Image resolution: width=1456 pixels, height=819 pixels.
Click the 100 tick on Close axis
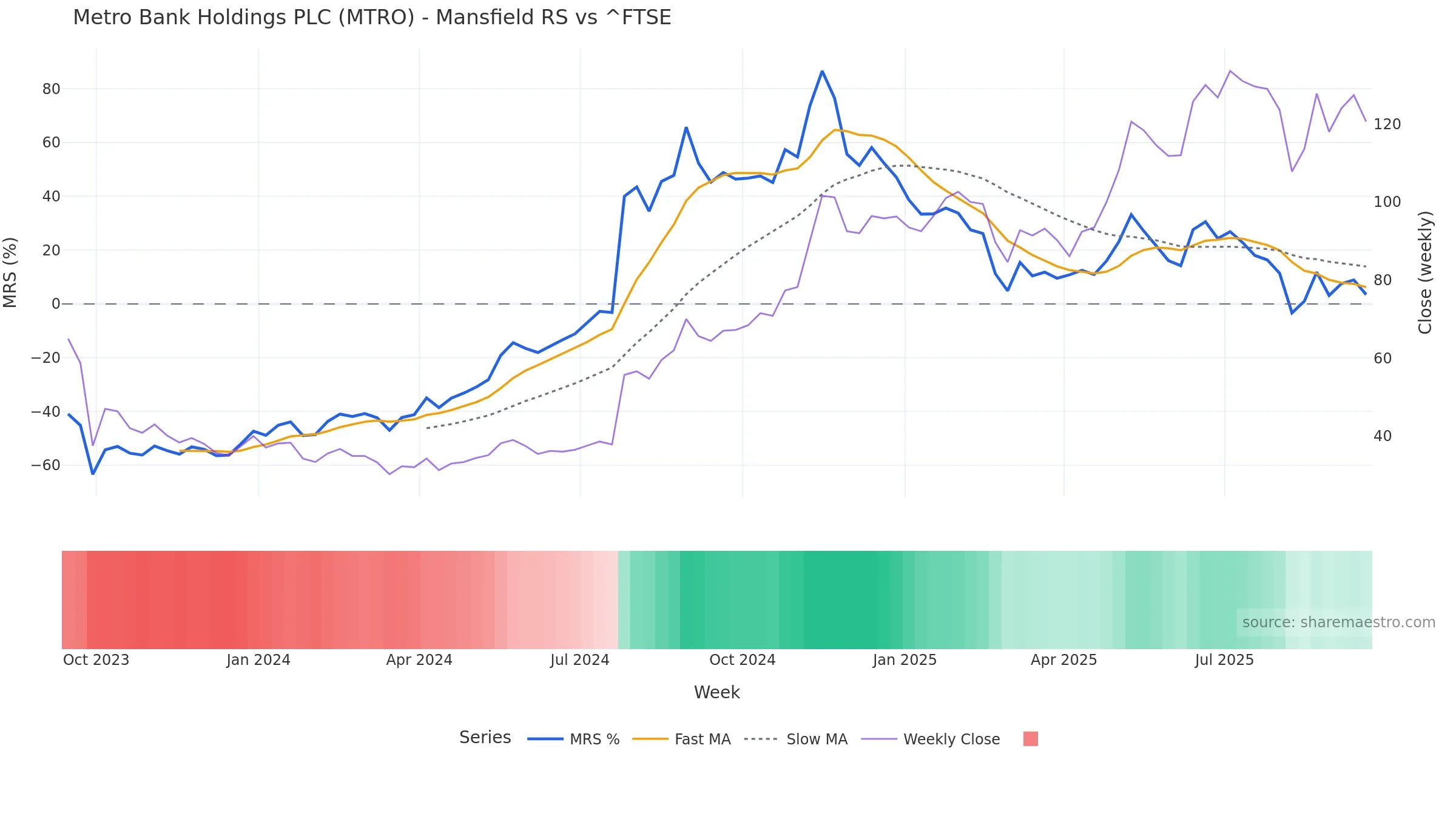click(x=1387, y=202)
